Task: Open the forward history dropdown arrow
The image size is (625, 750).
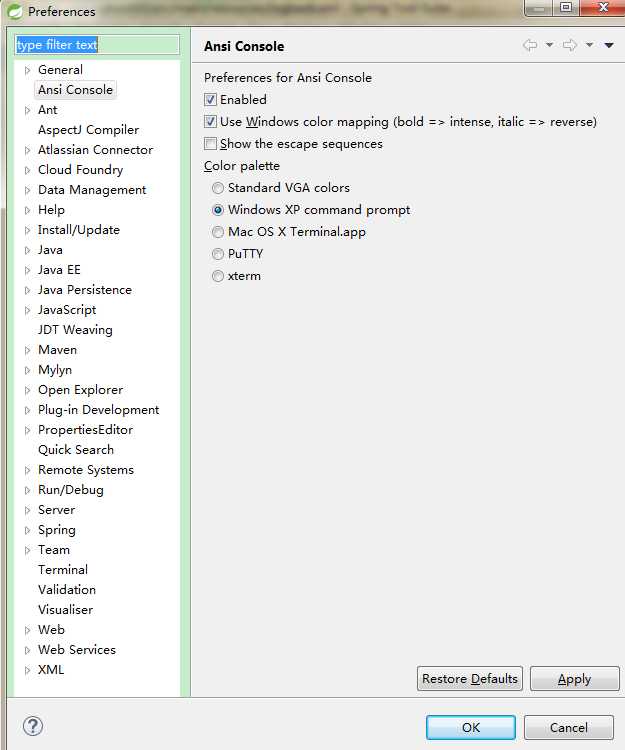Action: (590, 45)
